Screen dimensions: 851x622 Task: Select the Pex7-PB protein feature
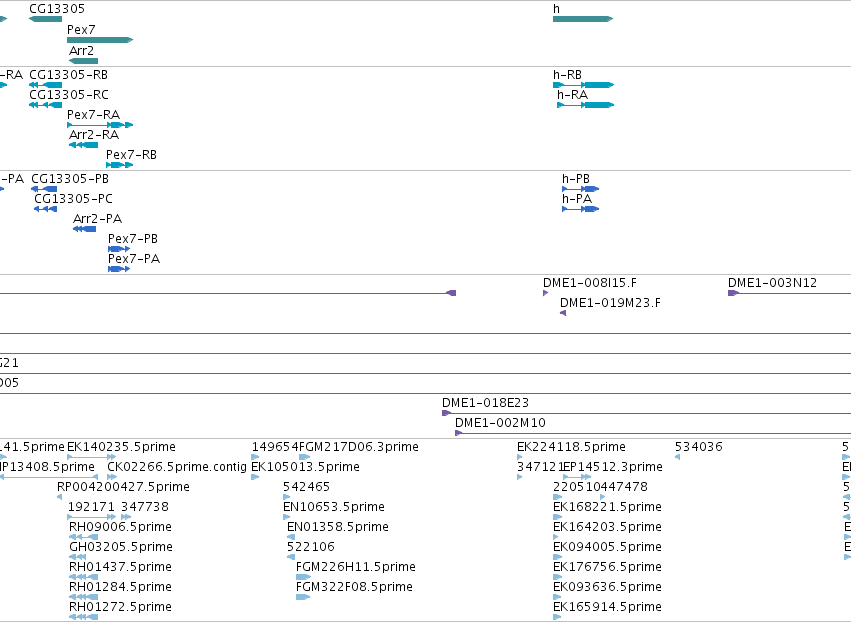pyautogui.click(x=119, y=249)
